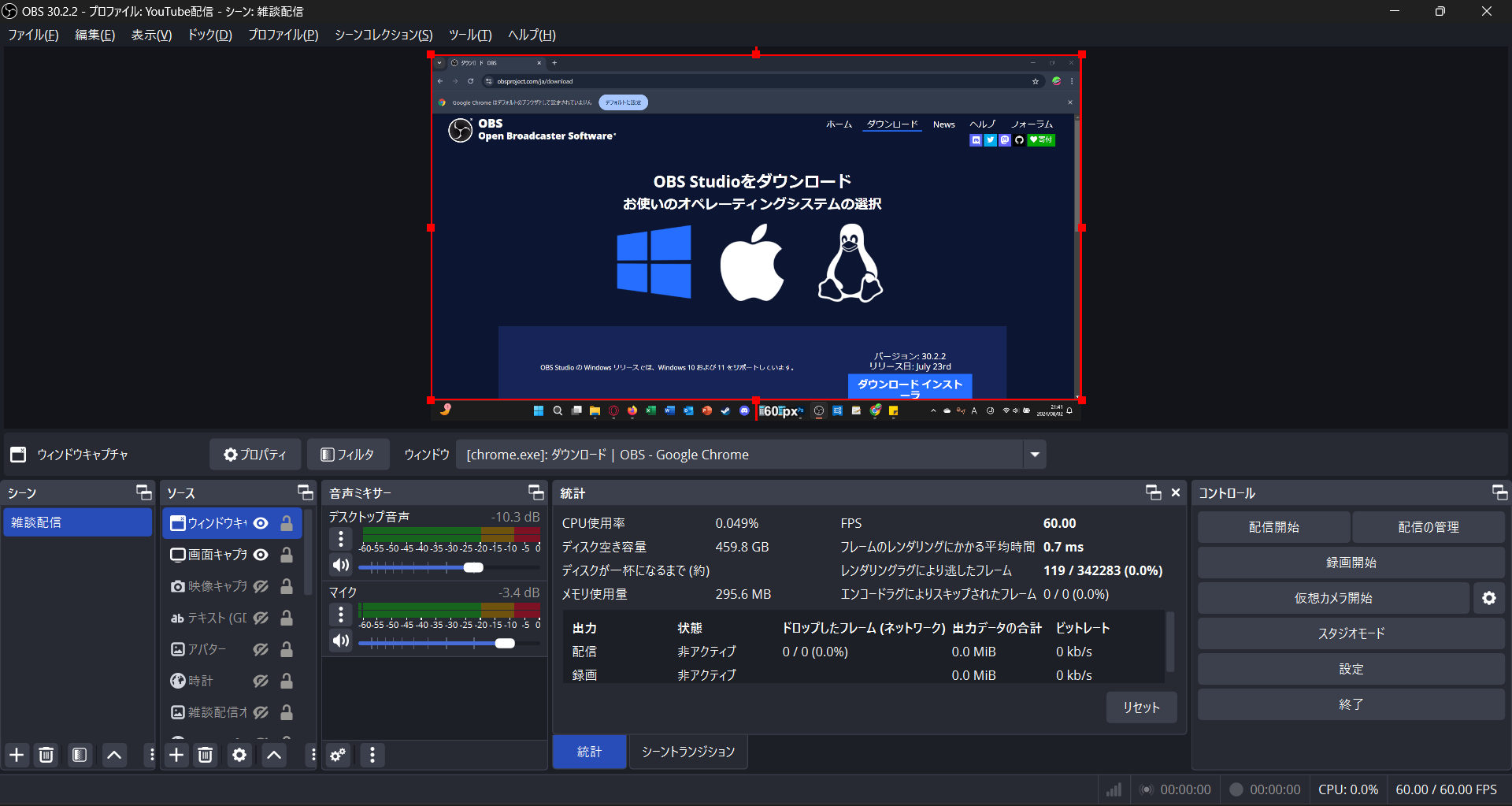Hide the 画面キャプチャ source
The width and height of the screenshot is (1512, 806).
click(261, 555)
